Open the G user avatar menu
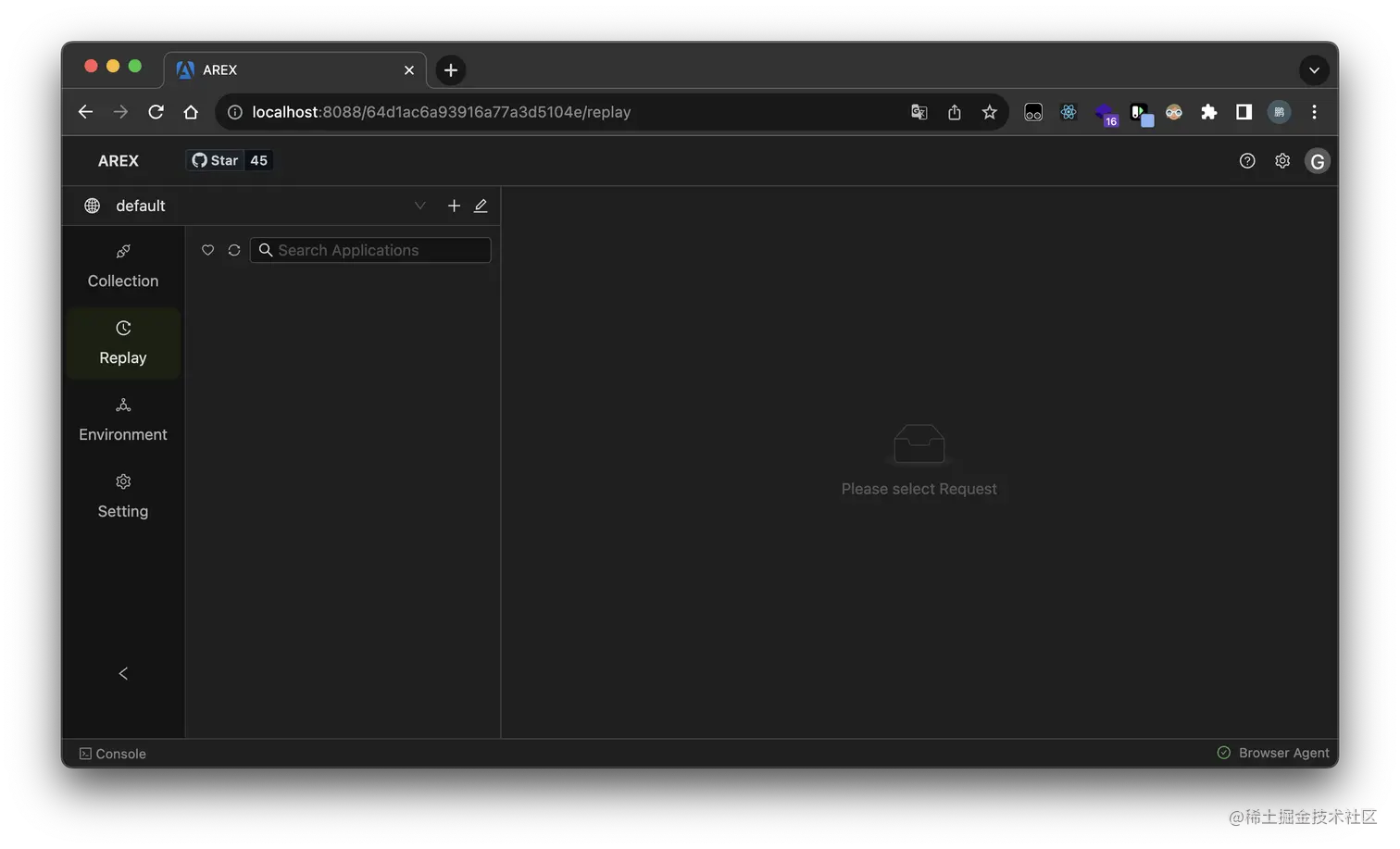This screenshot has width=1400, height=849. (1318, 161)
